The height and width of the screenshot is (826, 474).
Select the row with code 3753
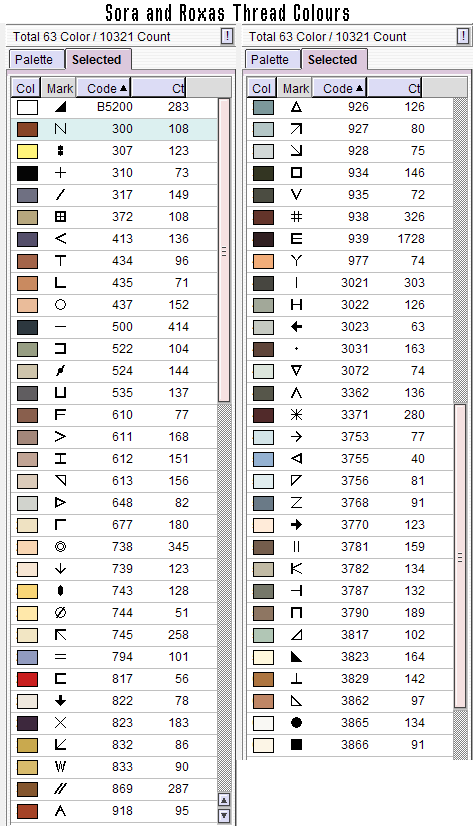350,437
